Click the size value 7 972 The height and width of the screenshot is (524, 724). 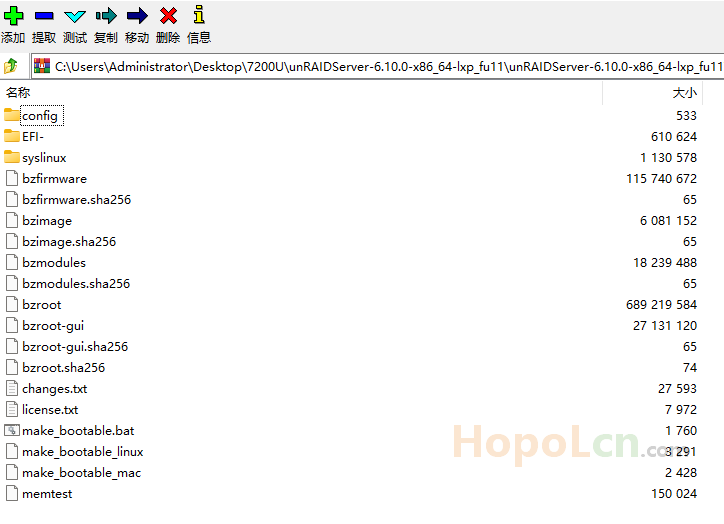click(x=681, y=410)
